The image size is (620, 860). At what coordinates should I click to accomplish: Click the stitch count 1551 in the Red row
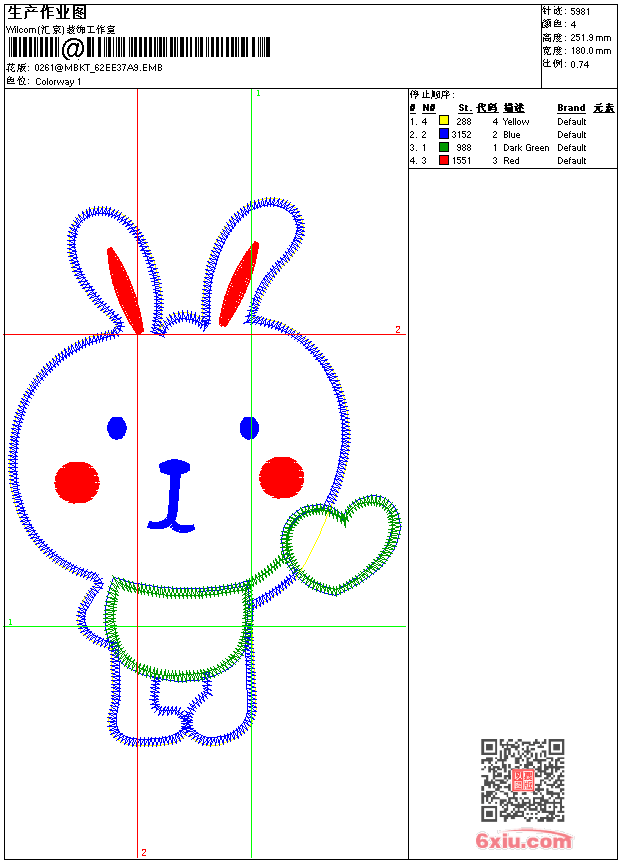[461, 161]
